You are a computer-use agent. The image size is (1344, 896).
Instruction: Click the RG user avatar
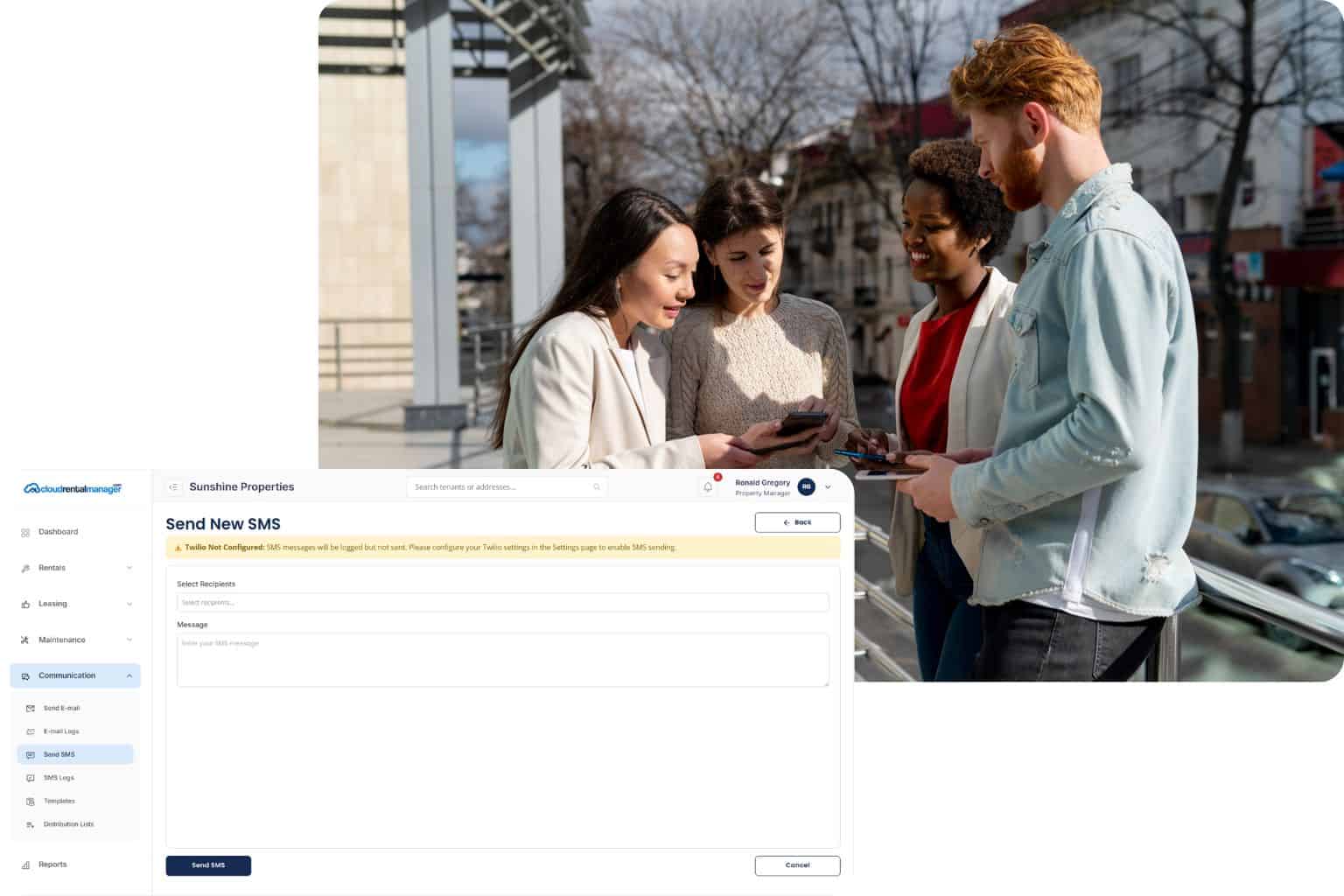point(806,487)
